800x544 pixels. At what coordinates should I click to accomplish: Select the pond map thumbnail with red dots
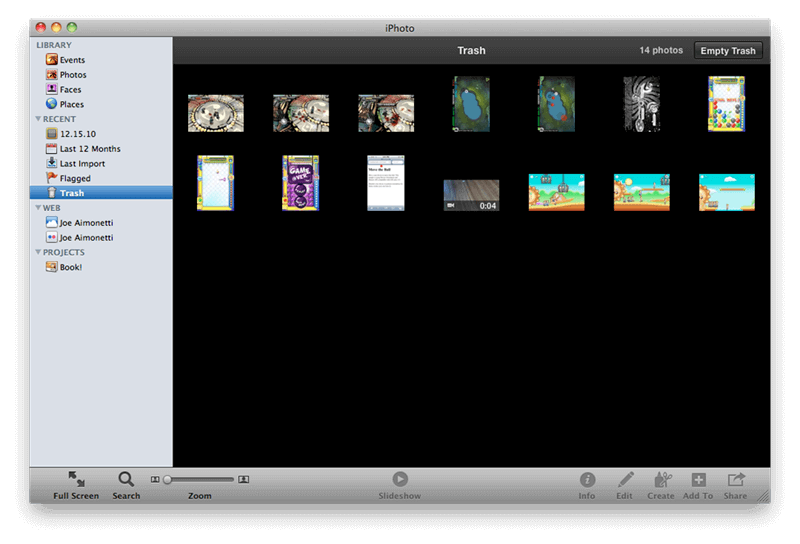pyautogui.click(x=557, y=104)
